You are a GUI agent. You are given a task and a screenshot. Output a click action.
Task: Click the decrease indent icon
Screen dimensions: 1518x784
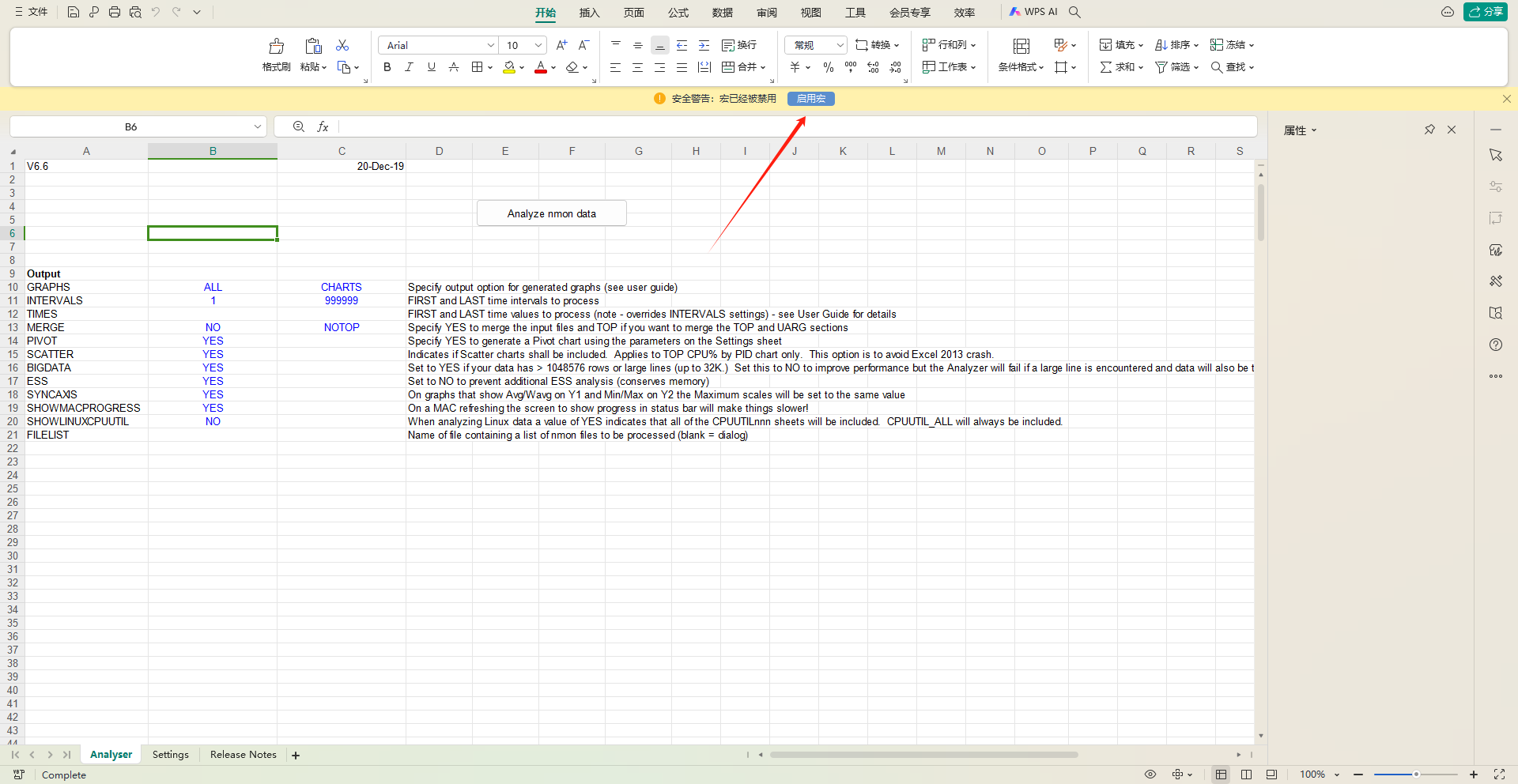[x=682, y=45]
